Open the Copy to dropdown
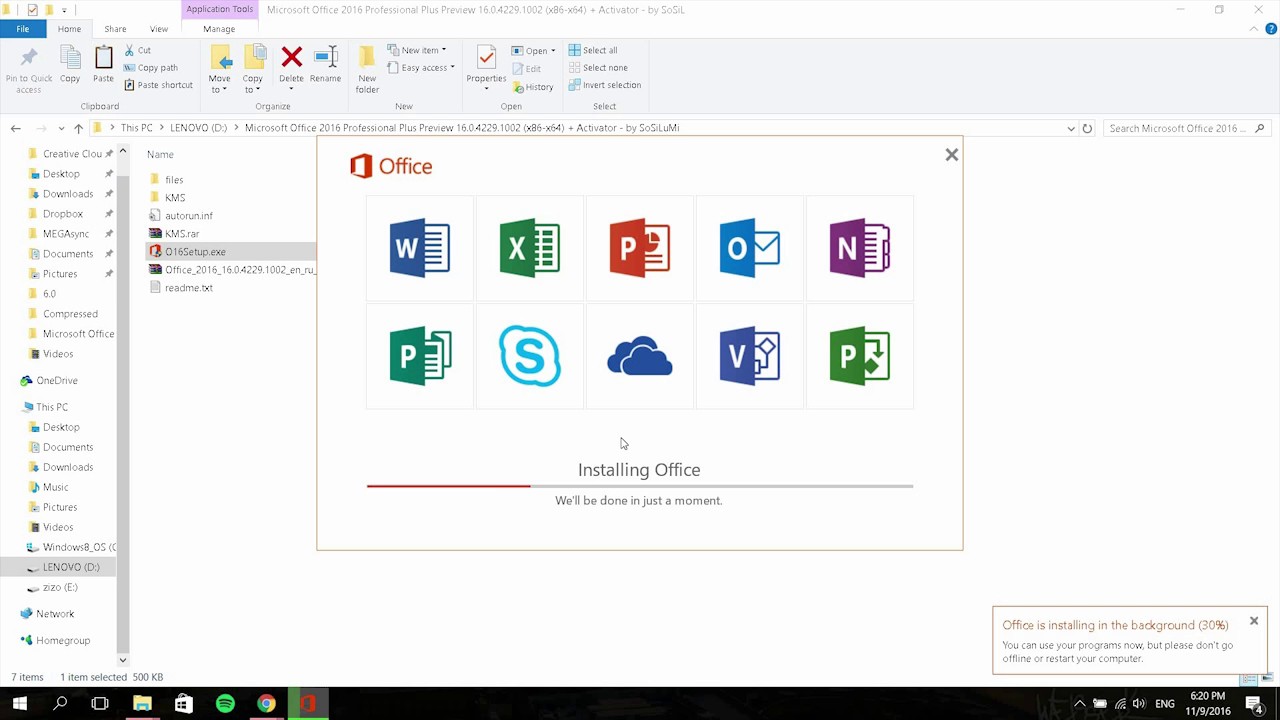This screenshot has height=720, width=1280. tap(253, 70)
